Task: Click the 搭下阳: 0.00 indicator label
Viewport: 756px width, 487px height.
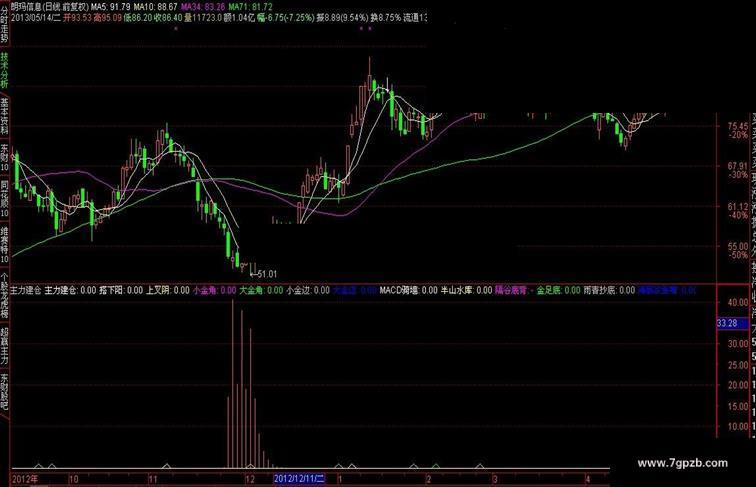Action: click(121, 290)
